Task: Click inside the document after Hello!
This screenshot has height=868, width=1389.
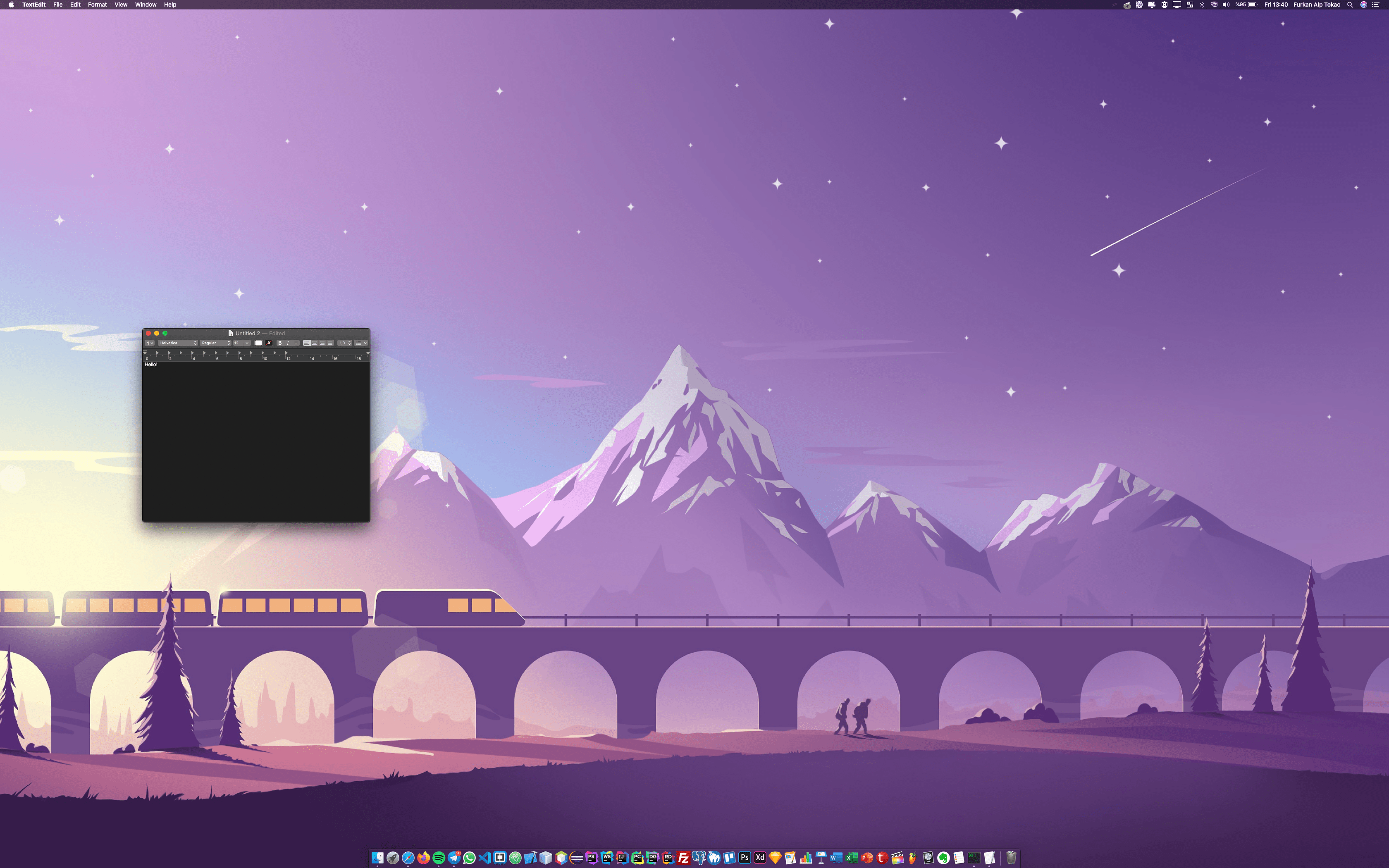Action: pyautogui.click(x=172, y=365)
